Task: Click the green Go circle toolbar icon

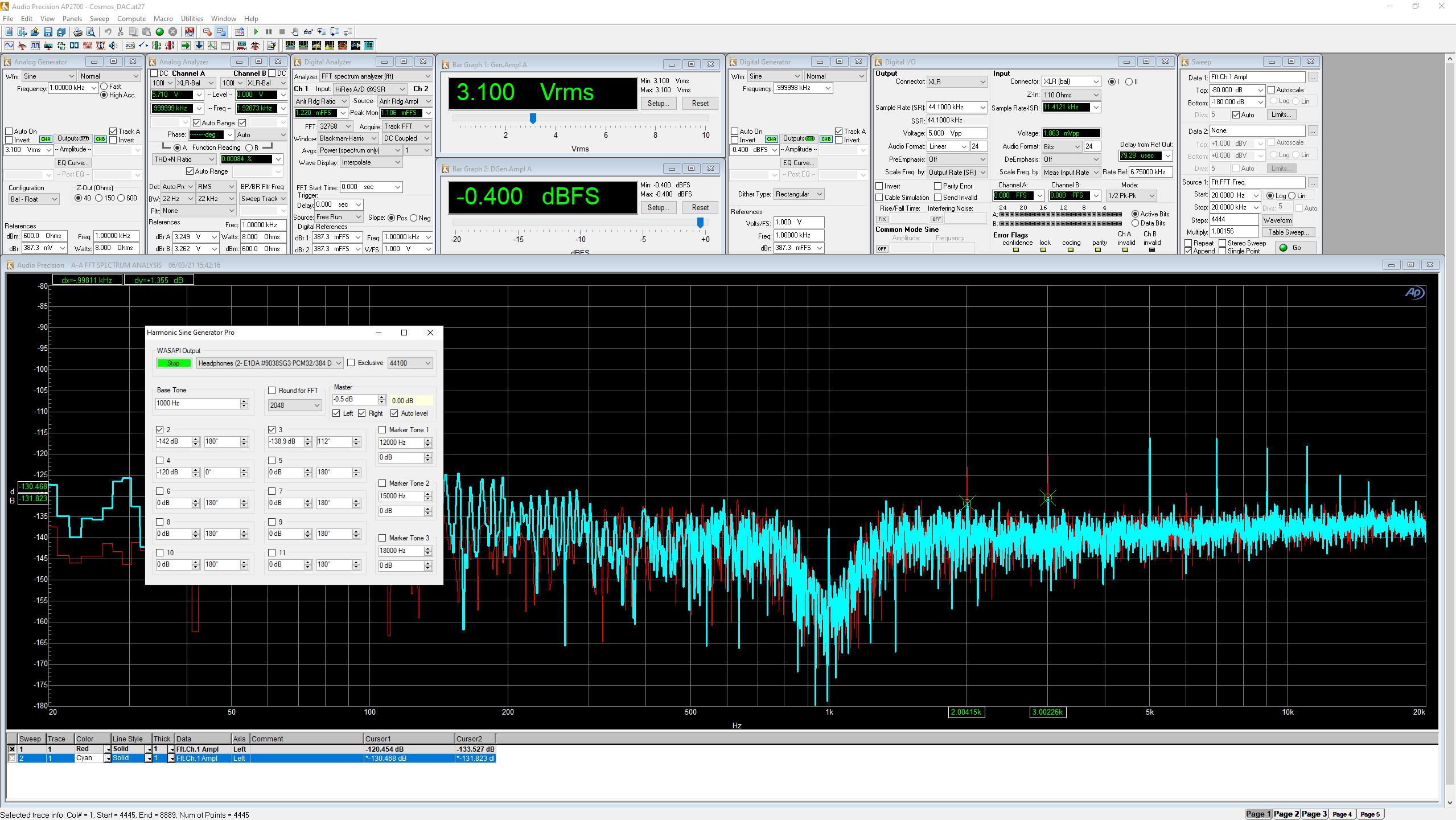Action: pyautogui.click(x=159, y=32)
